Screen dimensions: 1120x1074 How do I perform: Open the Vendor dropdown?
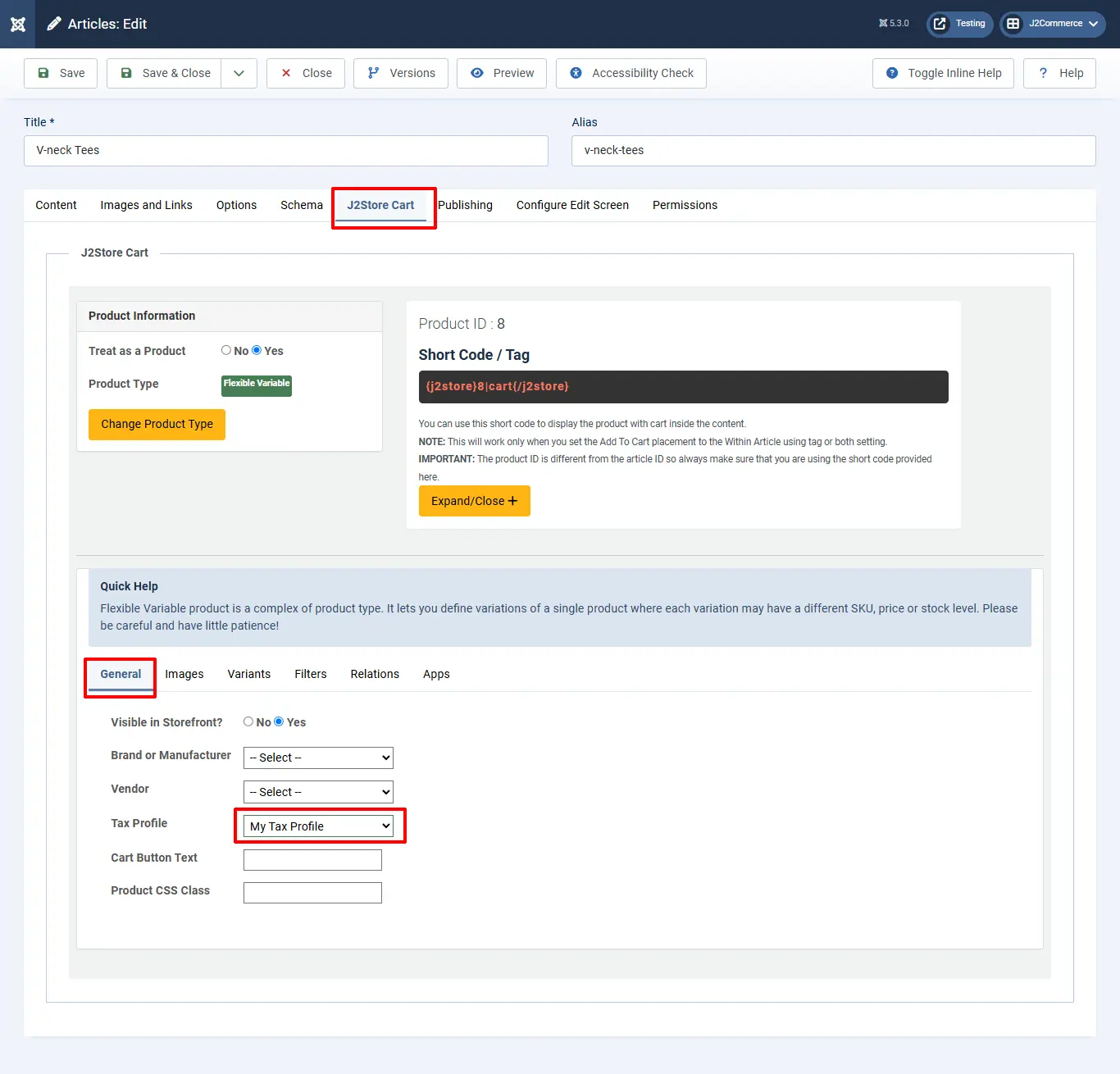click(x=318, y=792)
